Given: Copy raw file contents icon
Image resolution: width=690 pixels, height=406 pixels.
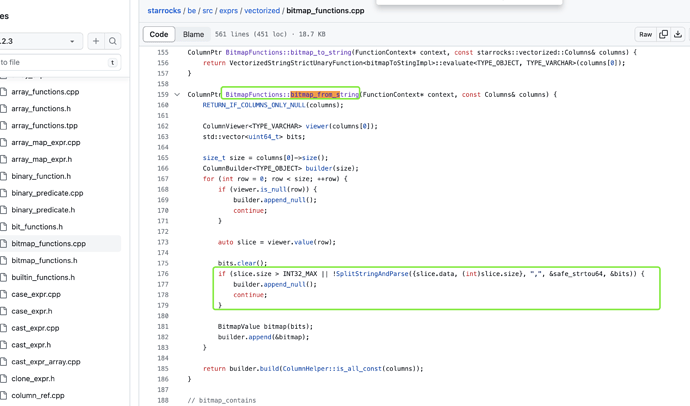Looking at the screenshot, I should 664,34.
